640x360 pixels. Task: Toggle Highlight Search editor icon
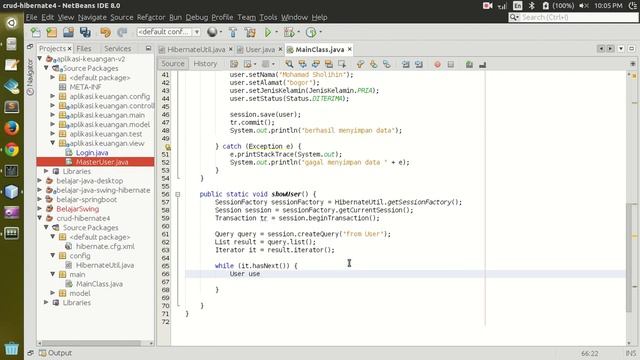(329, 64)
